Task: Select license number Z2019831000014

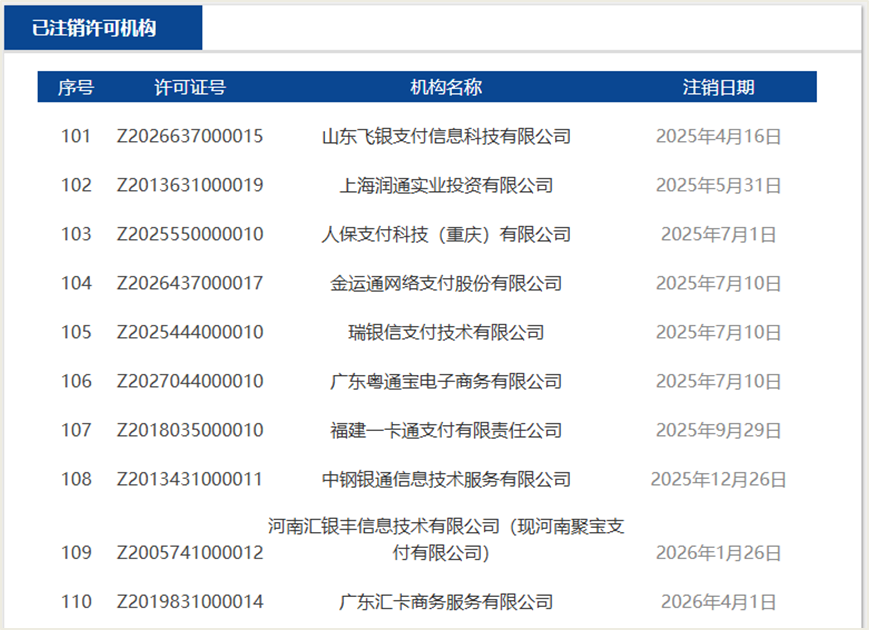Action: pyautogui.click(x=190, y=602)
